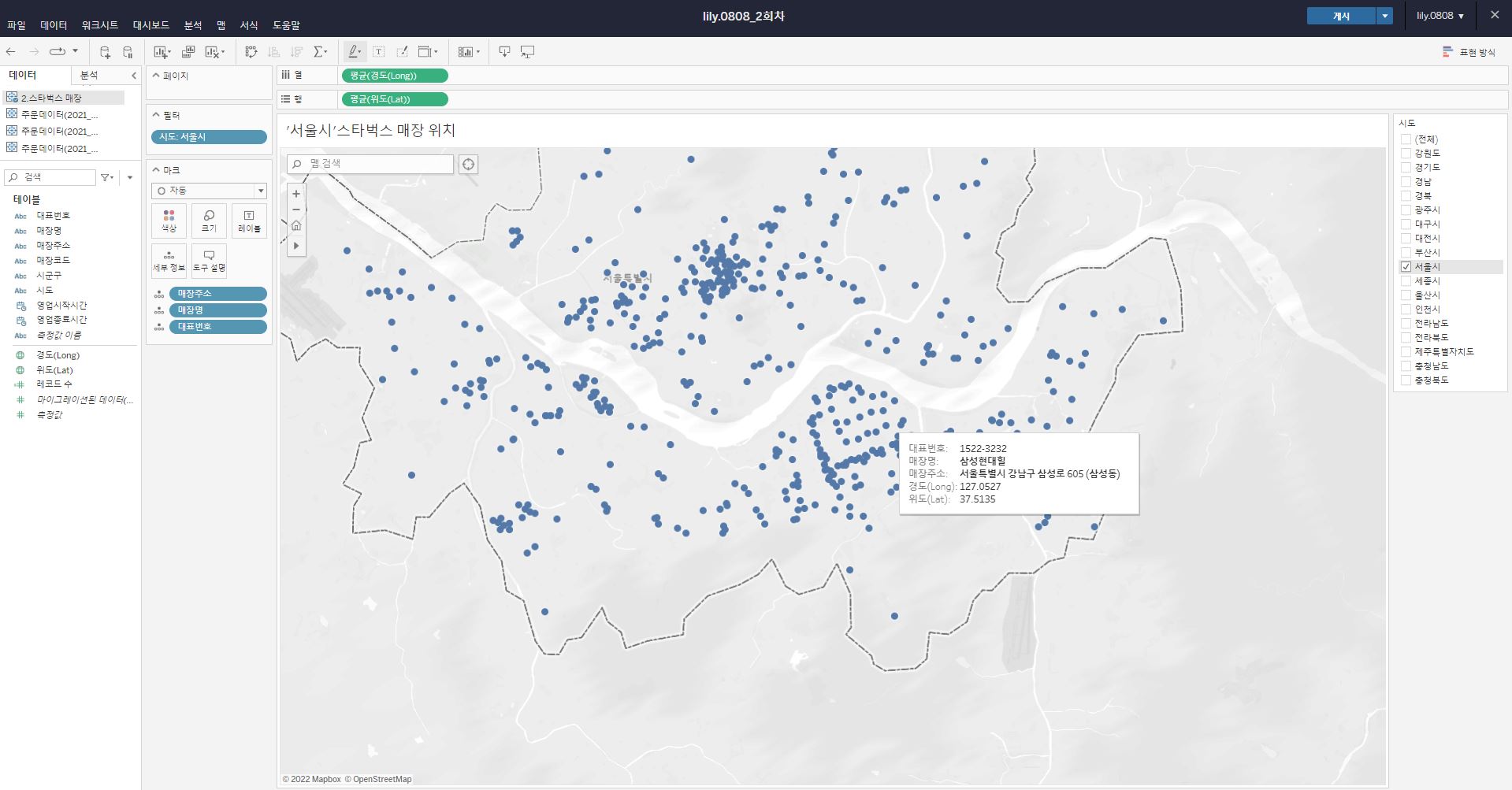Check the 강원도 checkbox
1512x790 pixels.
coord(1406,154)
